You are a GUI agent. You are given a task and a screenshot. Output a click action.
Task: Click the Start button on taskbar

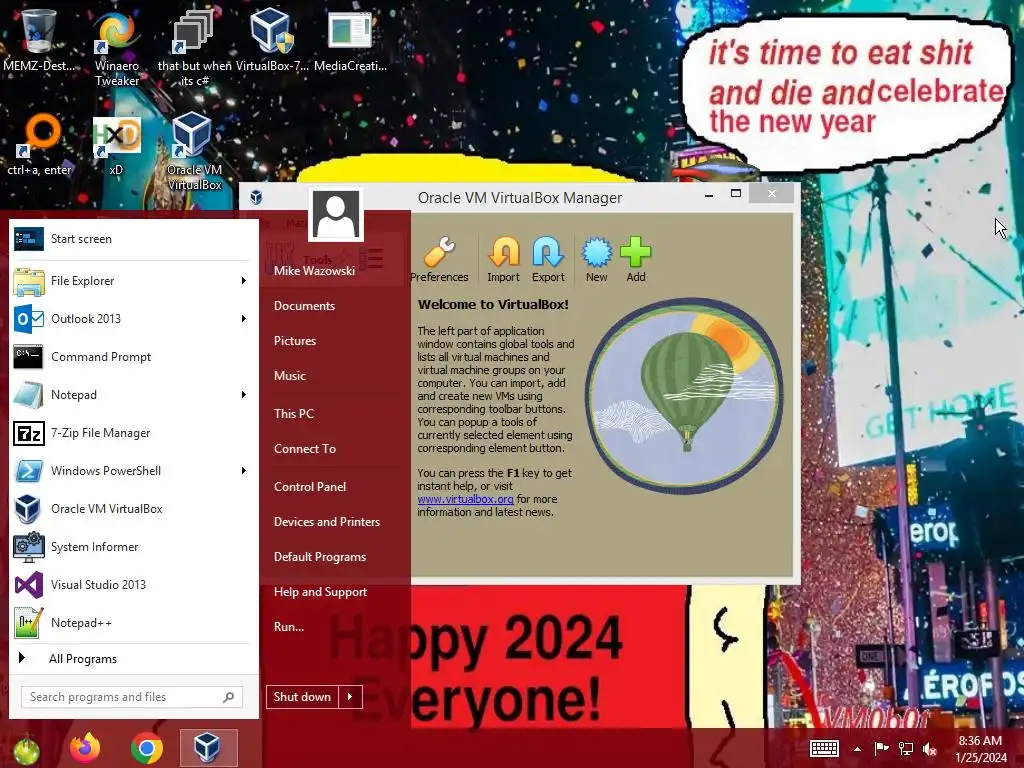(x=26, y=750)
